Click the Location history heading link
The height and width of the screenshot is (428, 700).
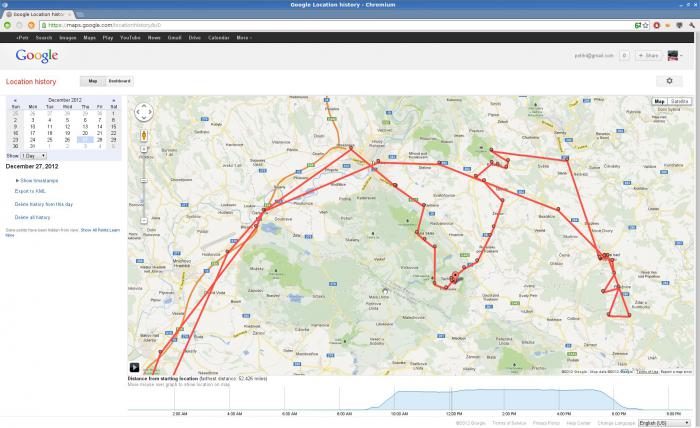point(31,82)
